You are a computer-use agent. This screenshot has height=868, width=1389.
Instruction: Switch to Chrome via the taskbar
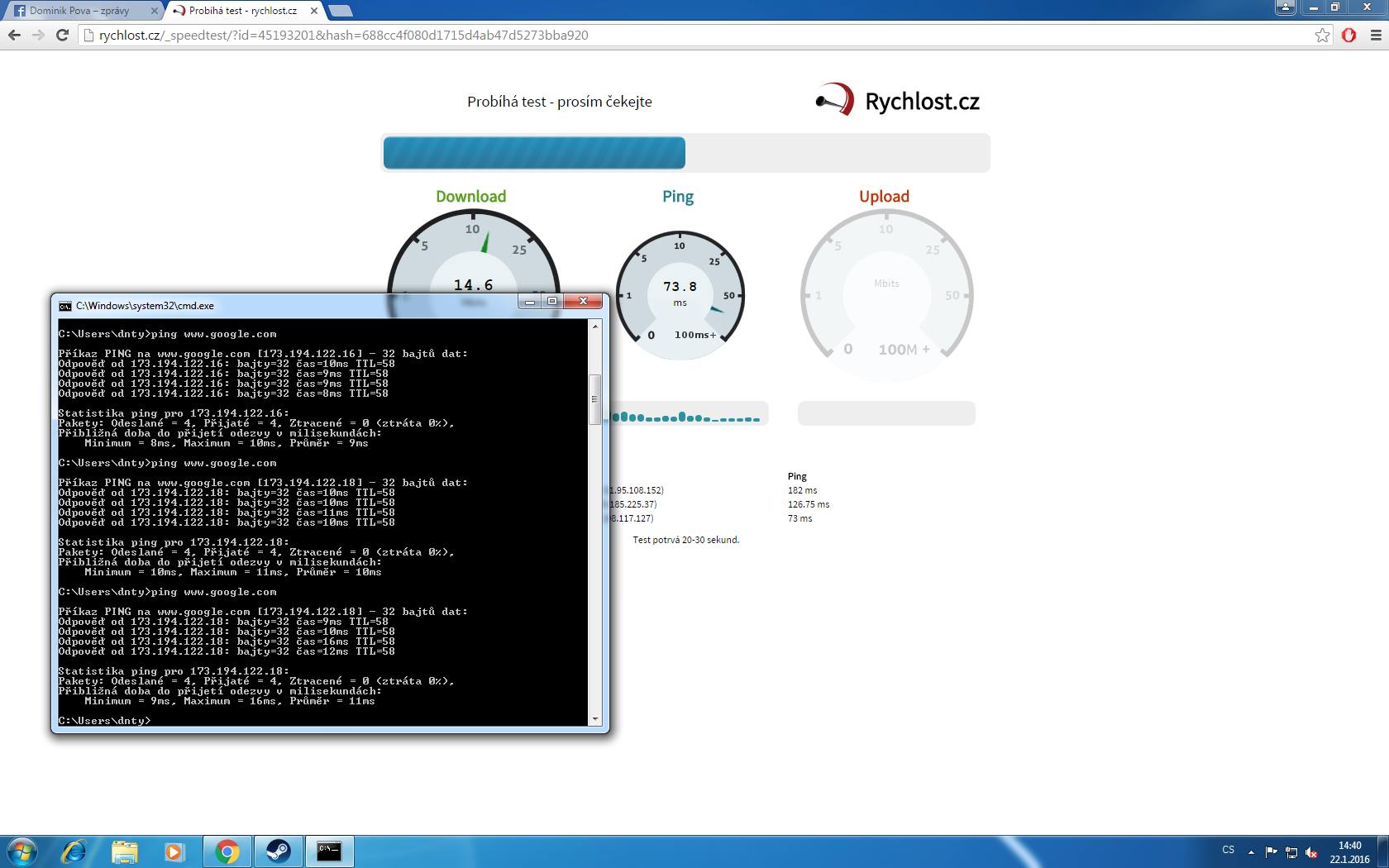tap(227, 851)
